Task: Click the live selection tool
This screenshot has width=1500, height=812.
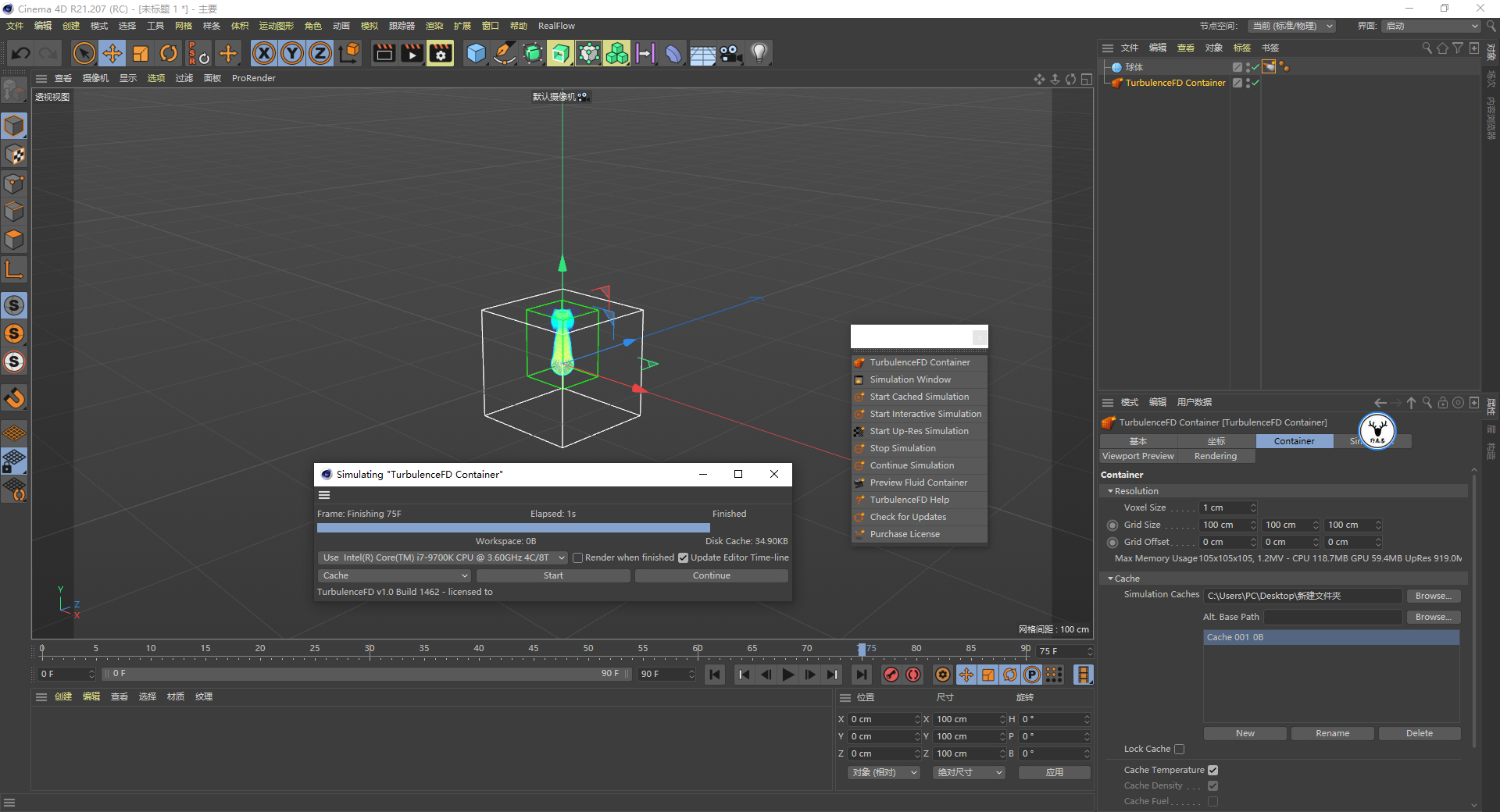Action: point(84,53)
